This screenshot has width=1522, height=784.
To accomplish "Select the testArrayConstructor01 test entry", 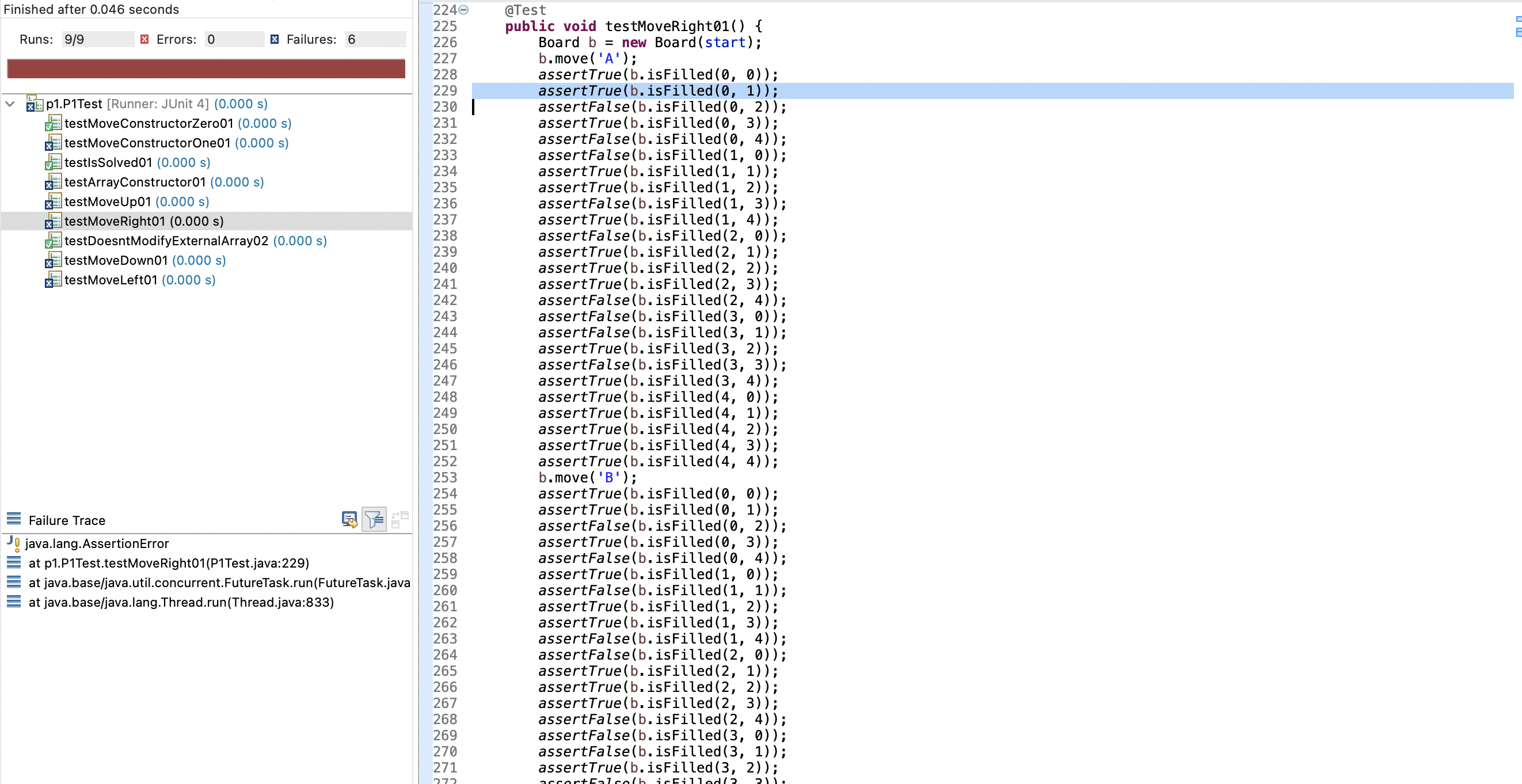I will pyautogui.click(x=135, y=182).
